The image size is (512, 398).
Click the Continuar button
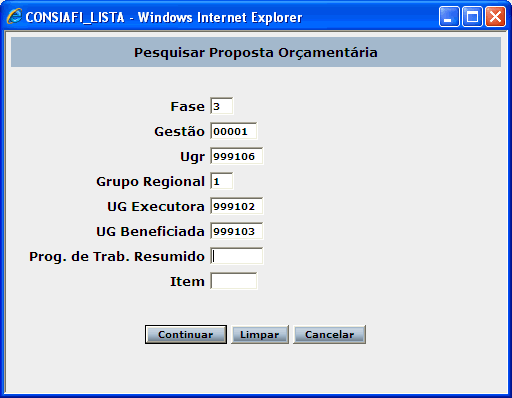186,334
